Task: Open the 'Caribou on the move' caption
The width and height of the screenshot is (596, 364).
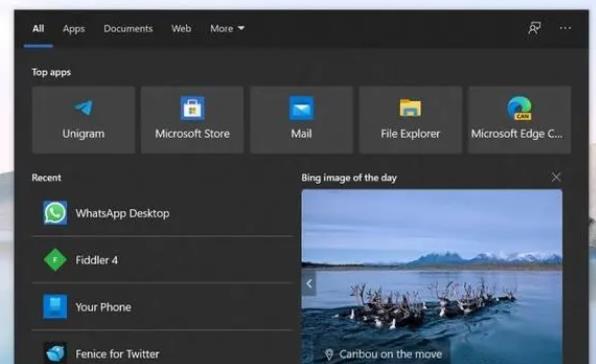Action: pos(390,354)
